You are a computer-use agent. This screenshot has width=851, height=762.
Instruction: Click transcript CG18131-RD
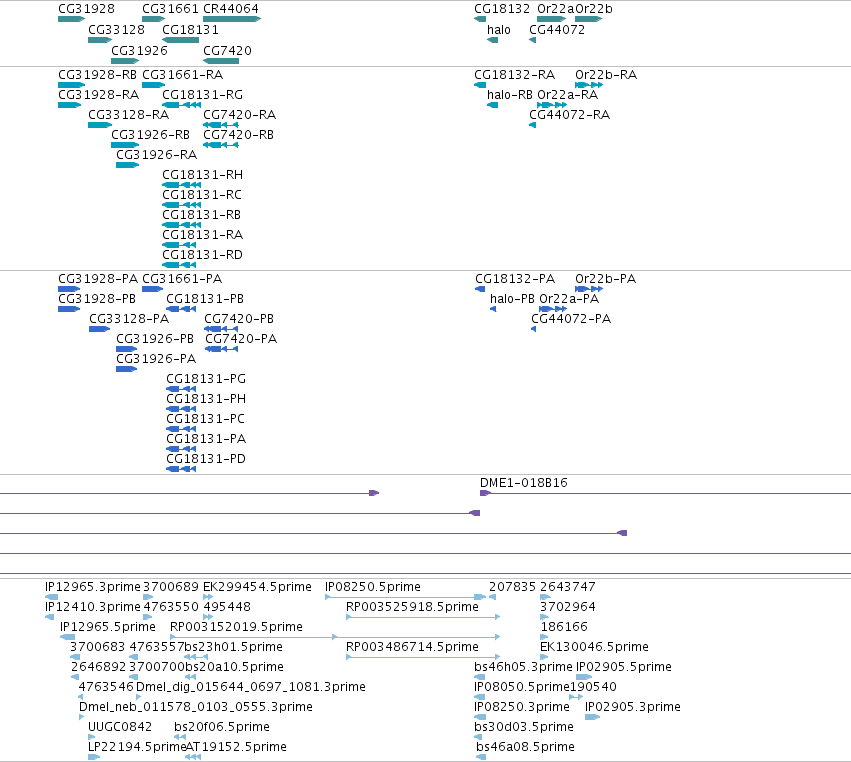click(202, 255)
